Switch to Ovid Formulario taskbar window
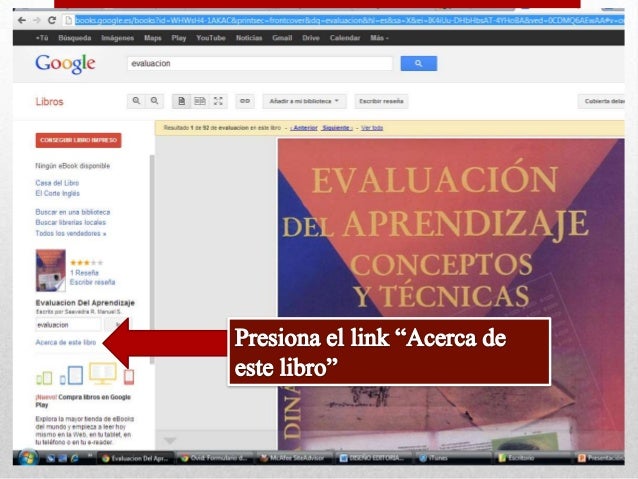The image size is (638, 479). pyautogui.click(x=214, y=458)
